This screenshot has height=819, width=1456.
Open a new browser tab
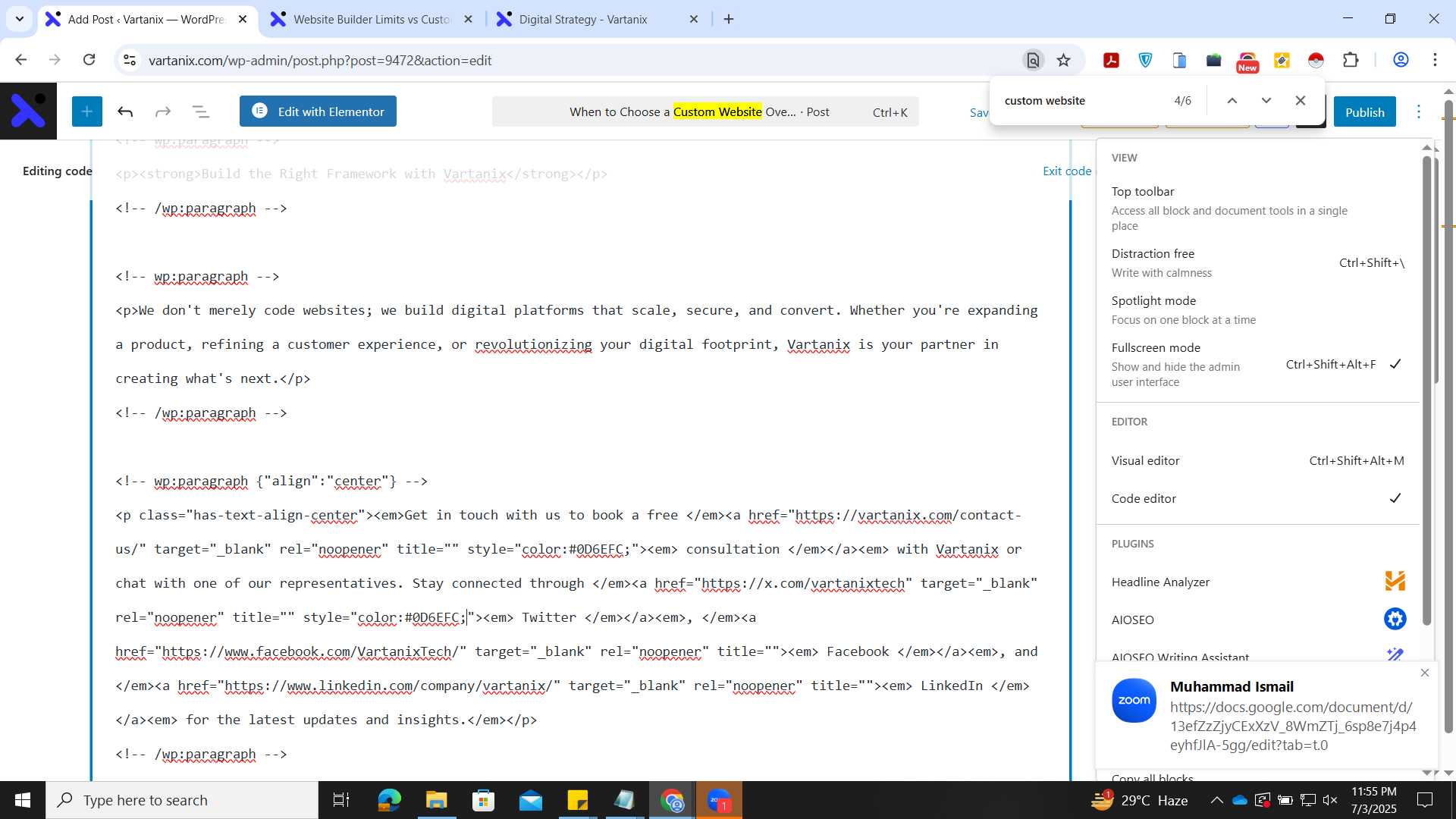point(729,19)
